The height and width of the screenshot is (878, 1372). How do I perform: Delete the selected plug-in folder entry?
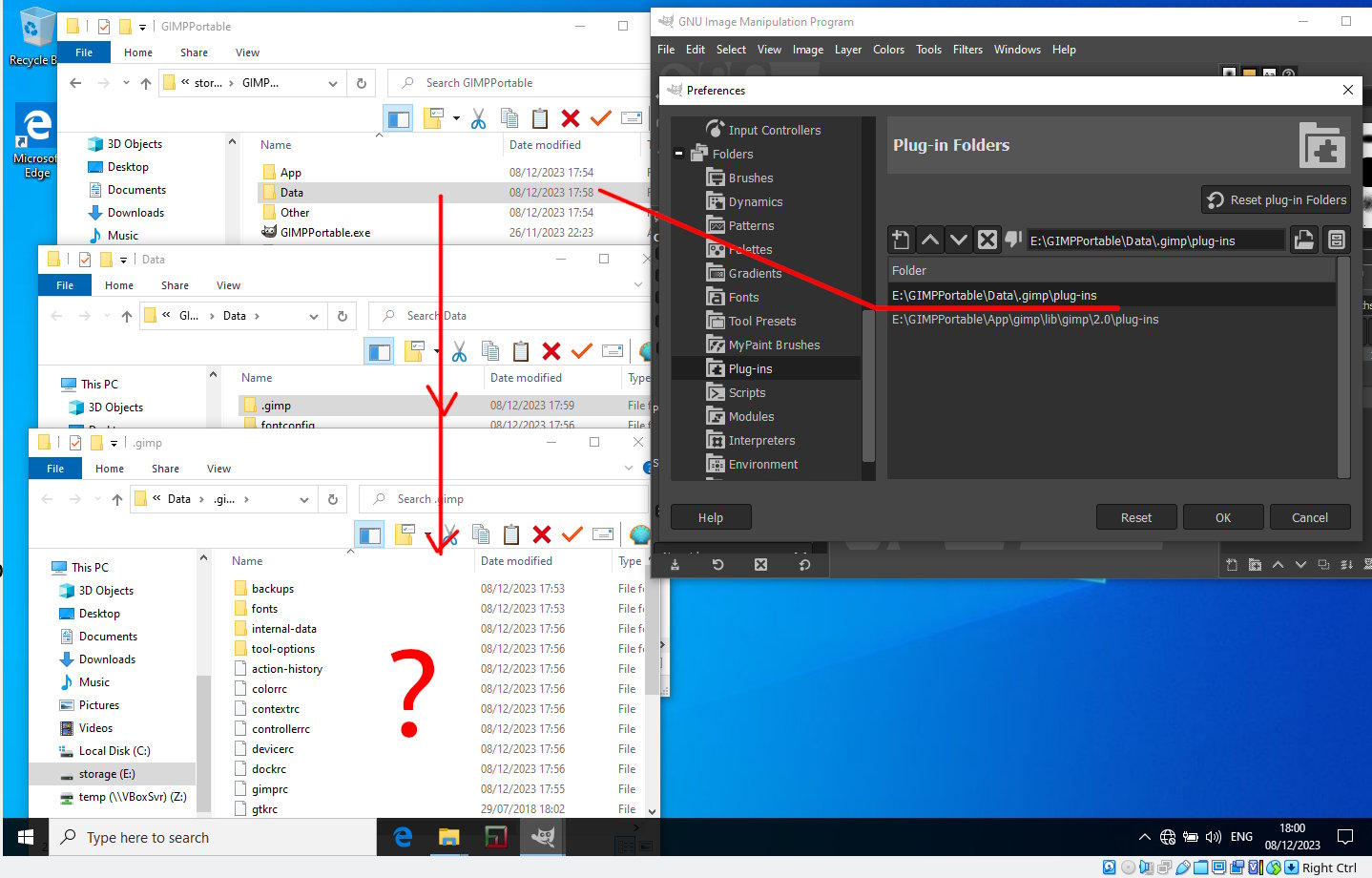tap(987, 240)
